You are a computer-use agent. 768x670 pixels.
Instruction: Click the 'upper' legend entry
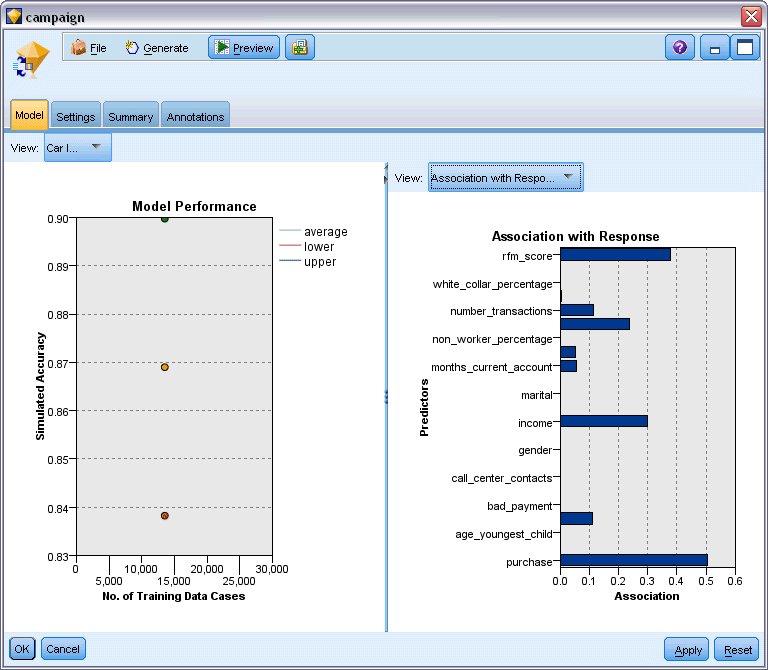tap(308, 262)
